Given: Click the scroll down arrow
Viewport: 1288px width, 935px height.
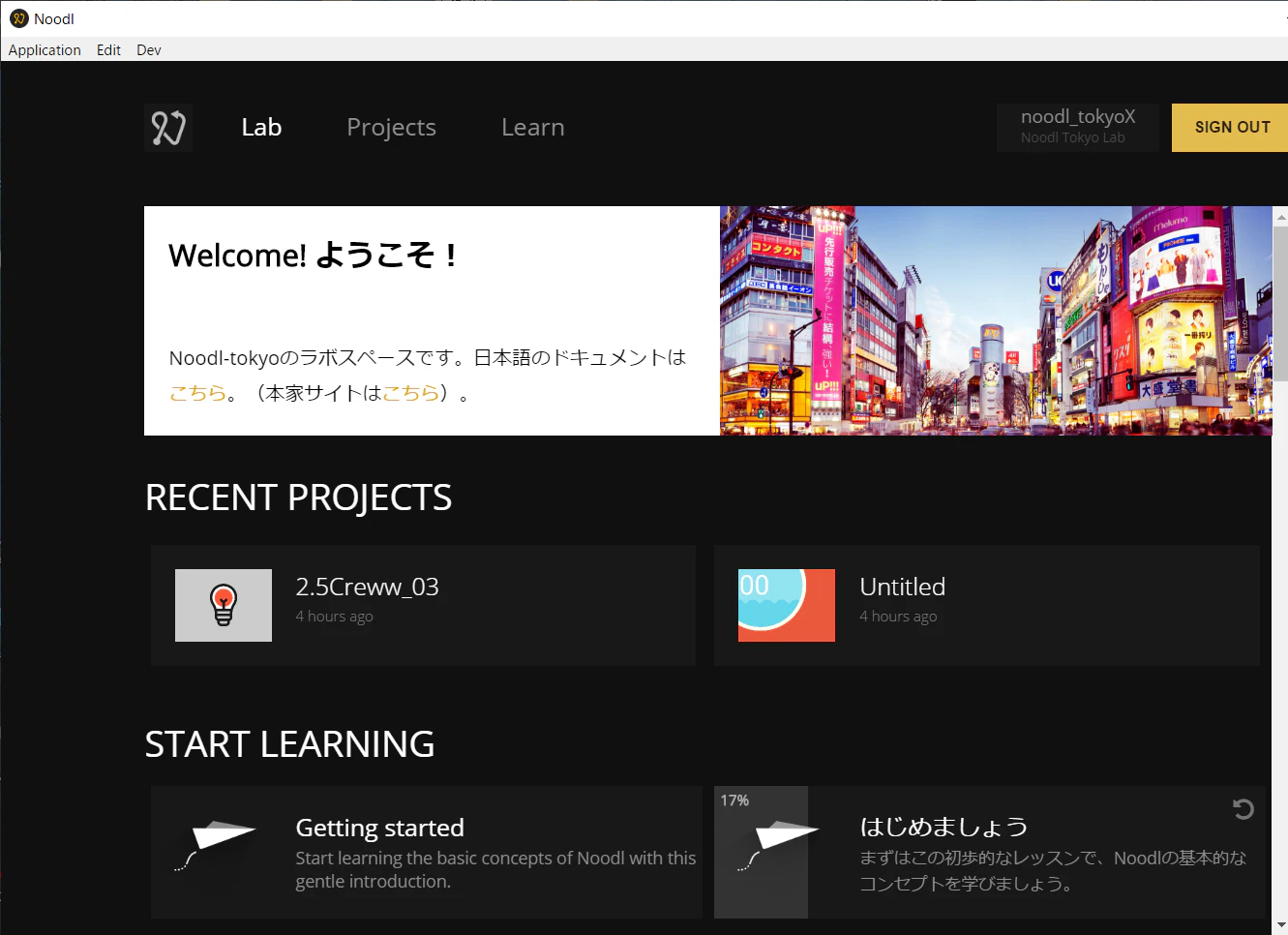Looking at the screenshot, I should click(1281, 925).
